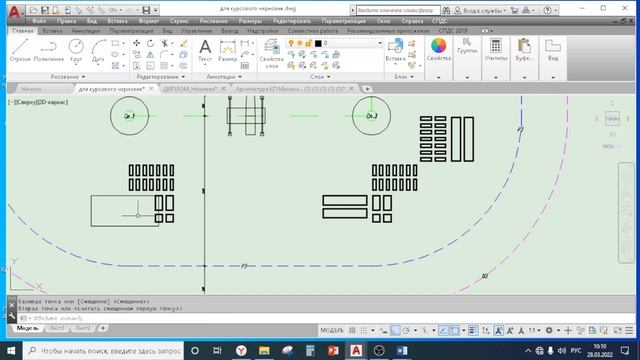Toggle annotation visibility in status bar
640x360 pixels.
(x=498, y=330)
